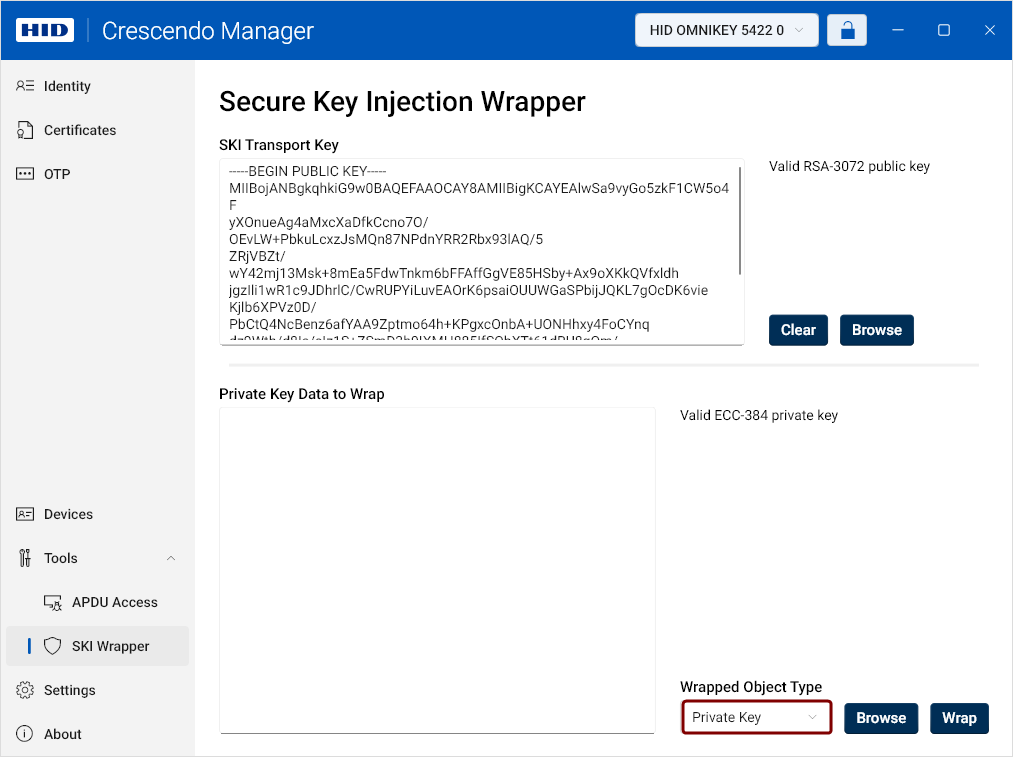
Task: Click the 'Wrapped Object Type' label
Action: pos(751,687)
